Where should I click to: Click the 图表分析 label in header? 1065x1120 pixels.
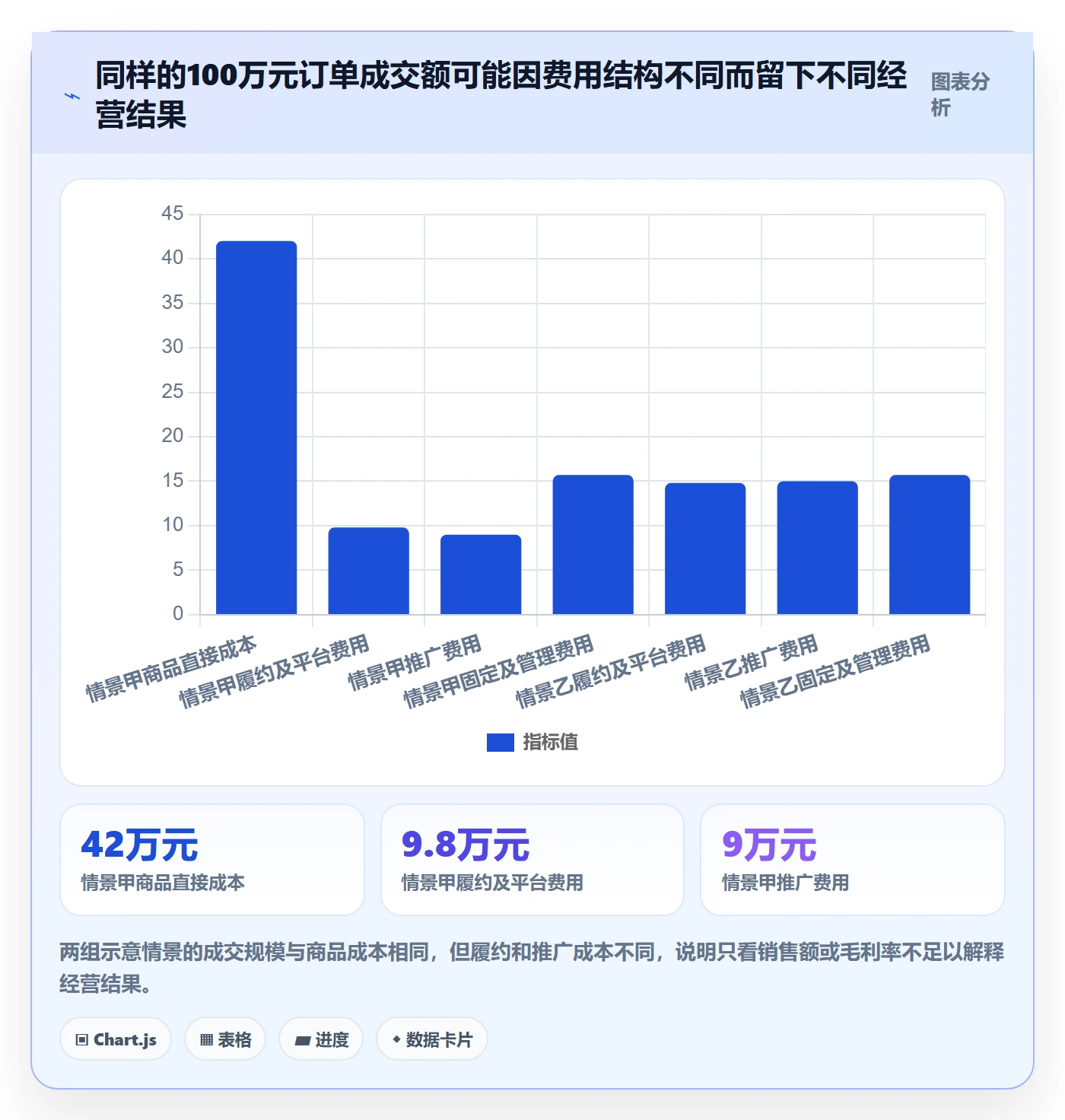point(960,94)
